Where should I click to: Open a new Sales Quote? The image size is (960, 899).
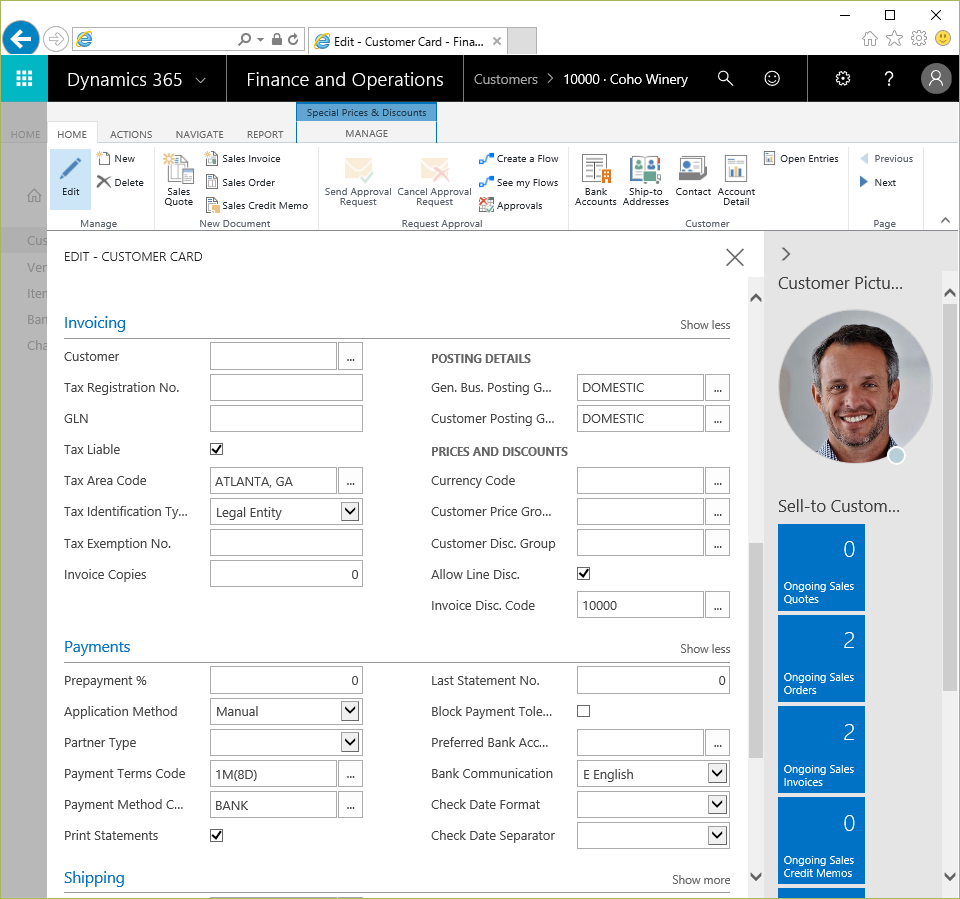[178, 179]
